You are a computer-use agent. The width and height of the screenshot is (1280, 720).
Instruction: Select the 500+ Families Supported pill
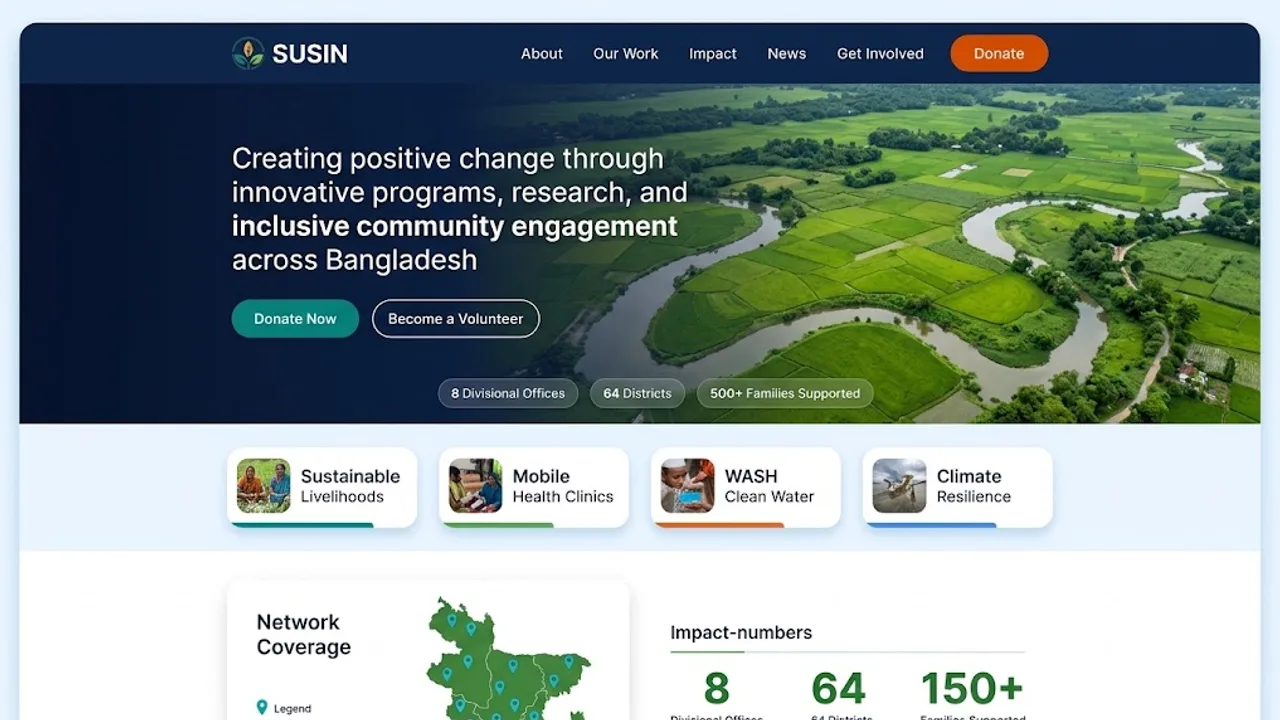(x=785, y=393)
